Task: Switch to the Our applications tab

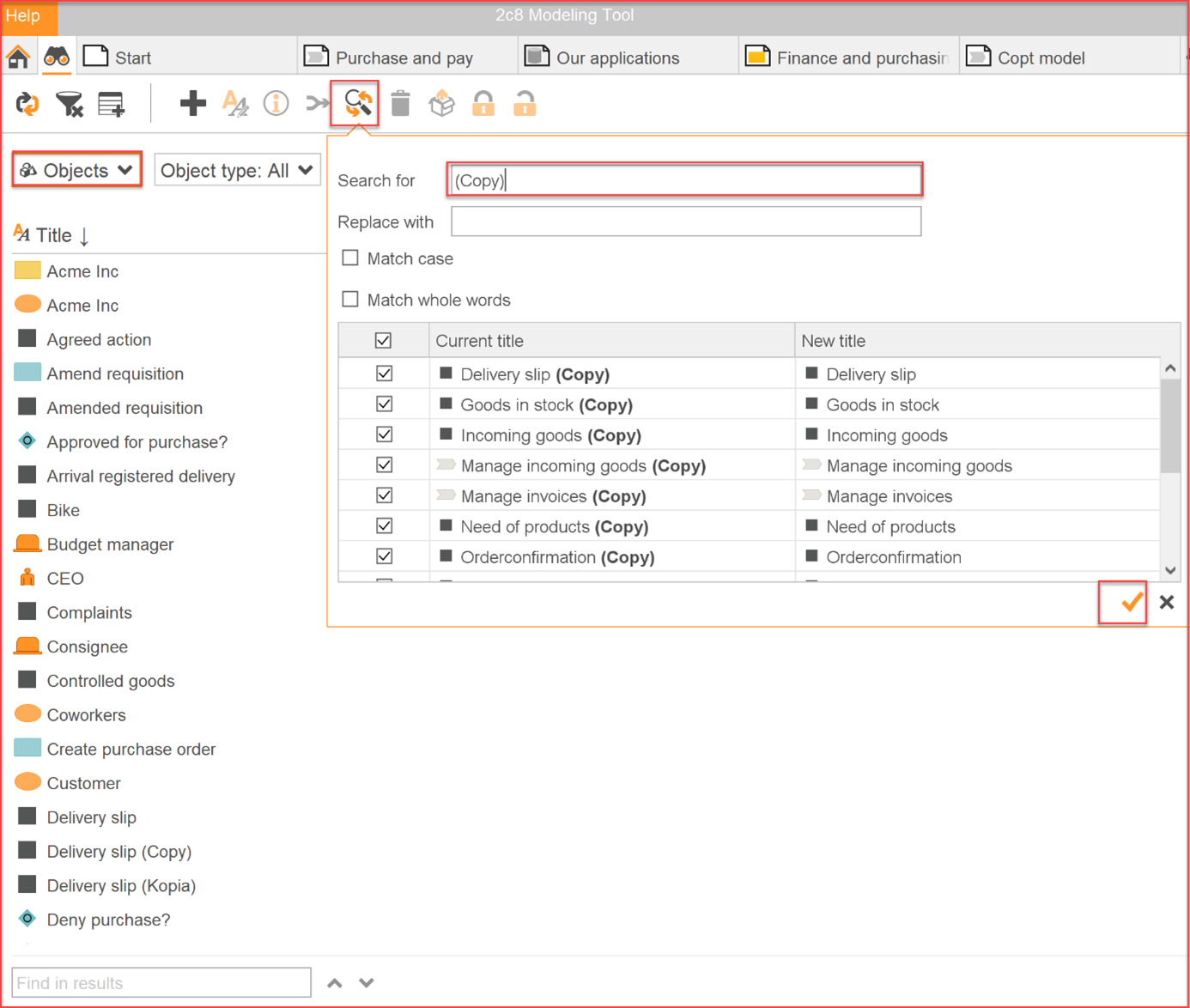Action: click(628, 58)
